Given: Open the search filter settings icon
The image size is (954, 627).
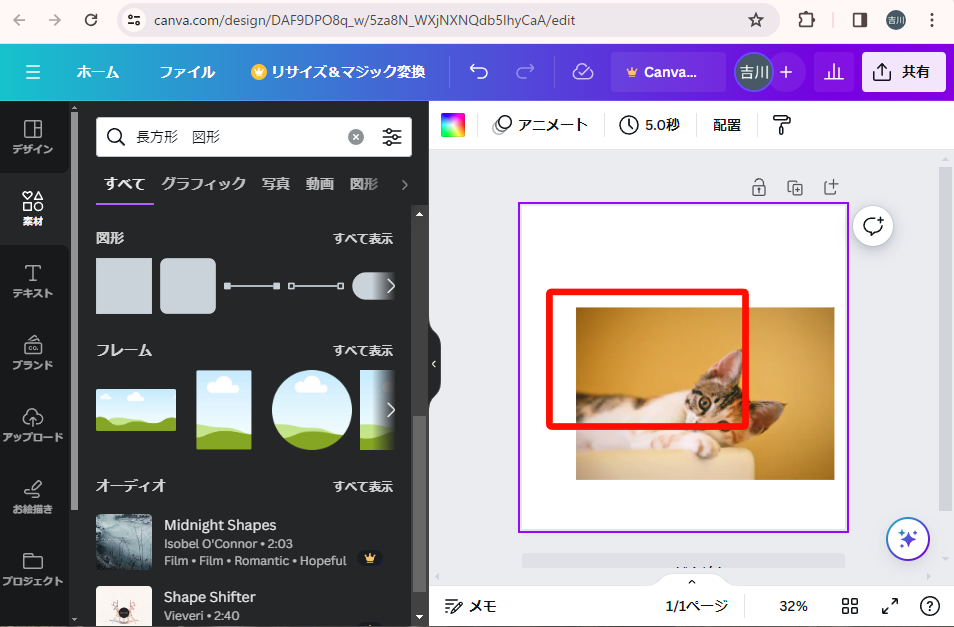Looking at the screenshot, I should [x=392, y=137].
